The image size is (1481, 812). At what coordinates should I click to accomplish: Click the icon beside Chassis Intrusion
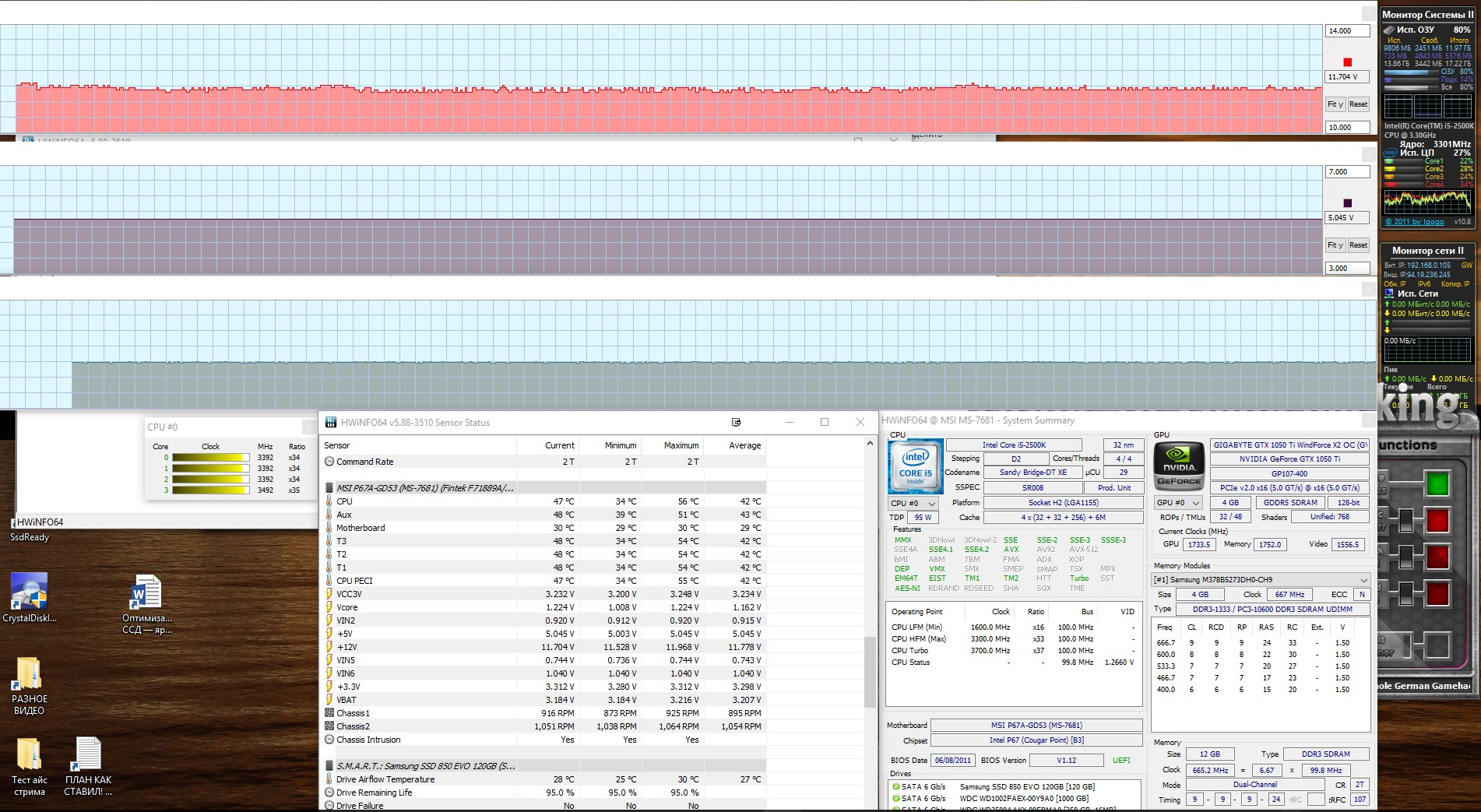point(329,740)
